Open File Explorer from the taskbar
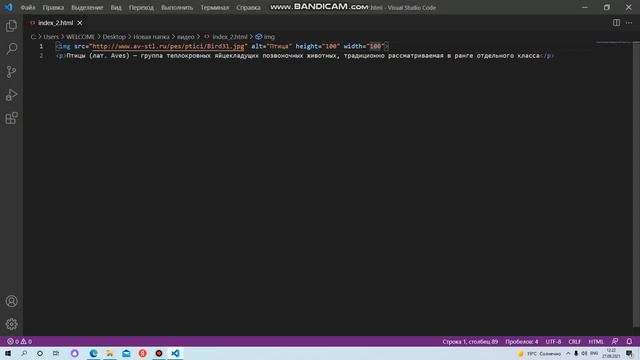The height and width of the screenshot is (360, 640). point(110,353)
